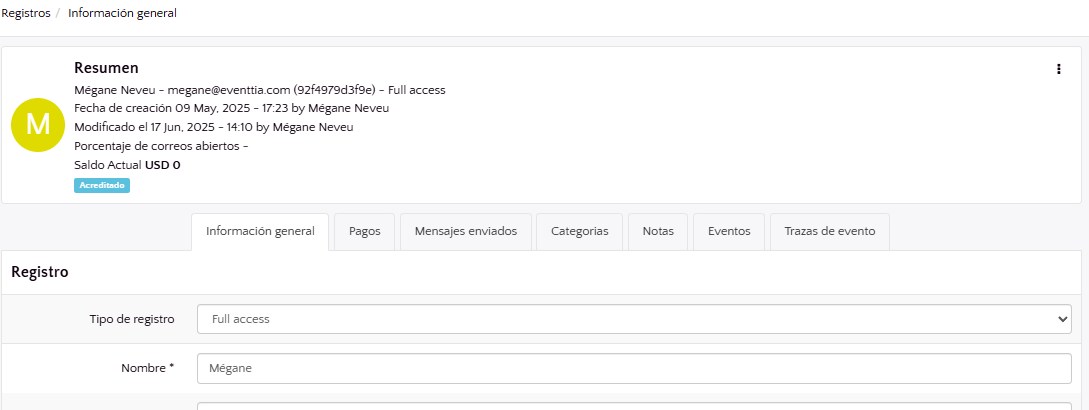This screenshot has width=1089, height=410.
Task: Click the Registro section header
Action: pyautogui.click(x=40, y=271)
